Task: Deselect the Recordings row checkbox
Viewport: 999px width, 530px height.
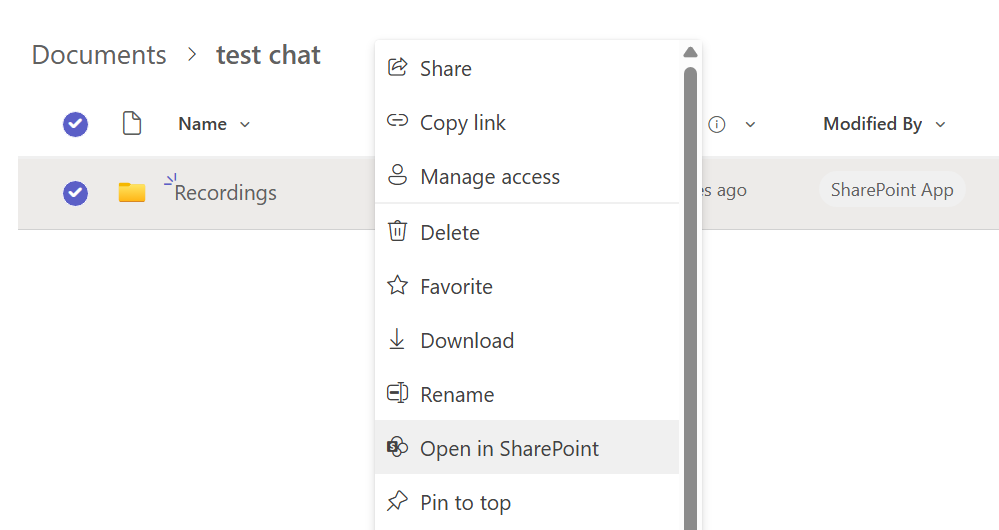Action: click(75, 192)
